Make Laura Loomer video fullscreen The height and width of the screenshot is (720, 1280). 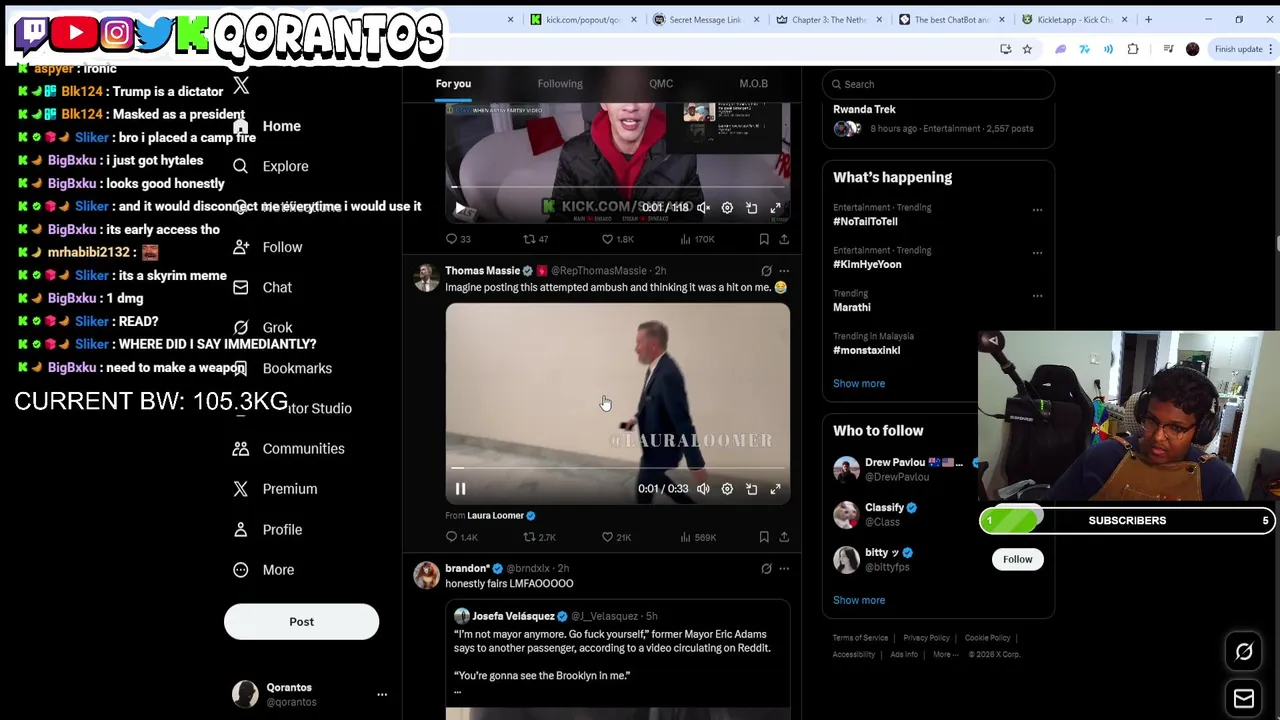[x=775, y=489]
